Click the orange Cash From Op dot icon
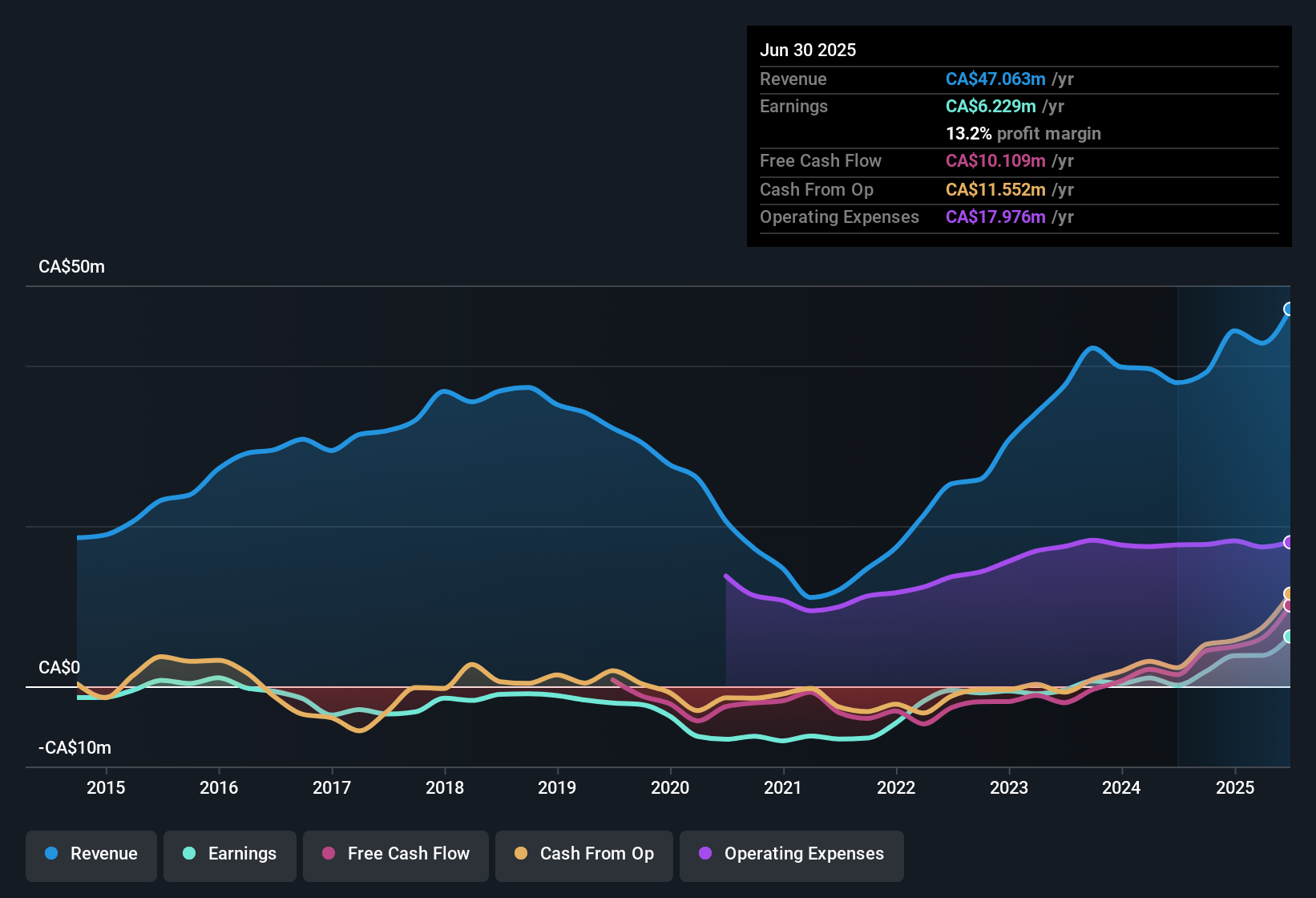The image size is (1316, 898). click(x=520, y=854)
